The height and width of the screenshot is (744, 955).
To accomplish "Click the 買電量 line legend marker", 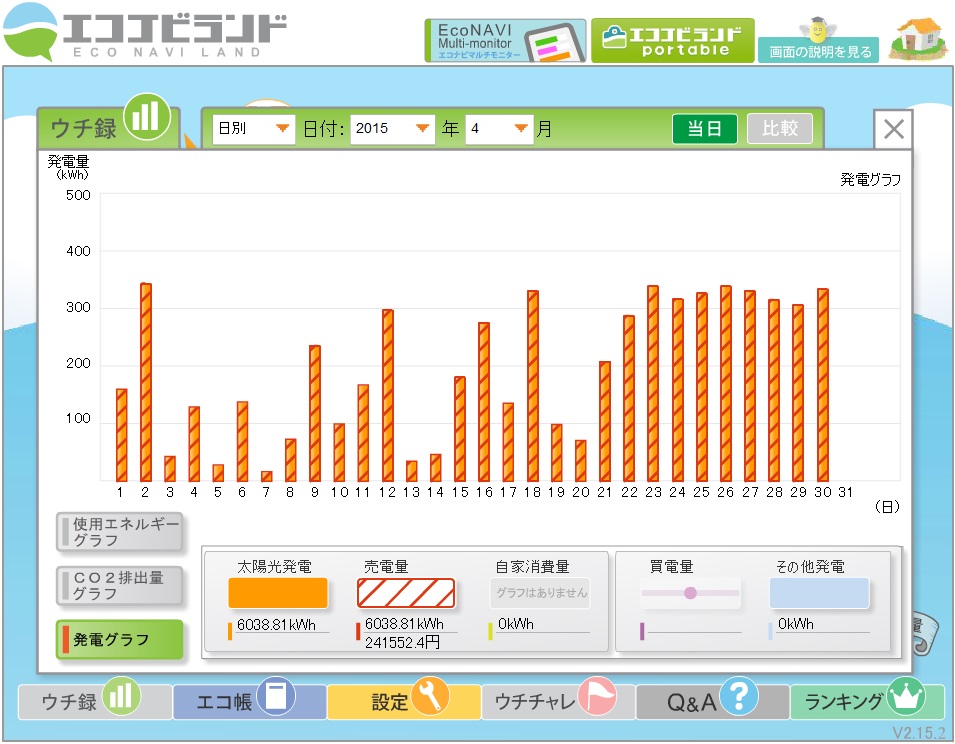I will (x=691, y=593).
